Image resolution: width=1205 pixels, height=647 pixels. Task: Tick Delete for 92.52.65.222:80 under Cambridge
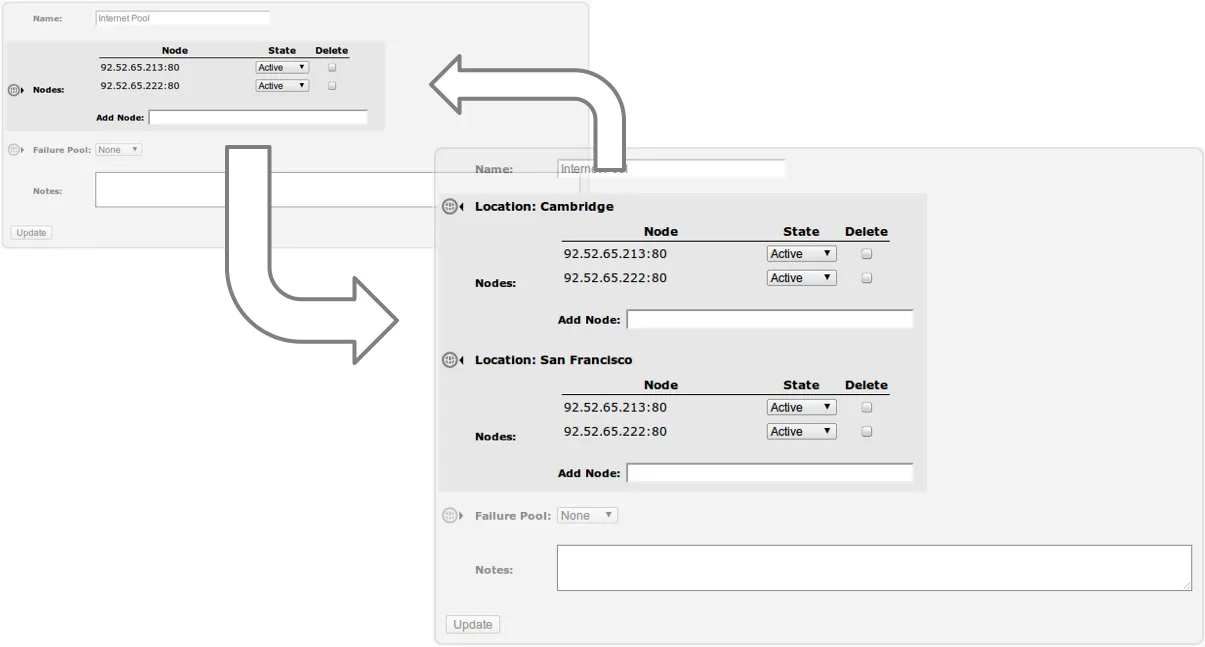(867, 278)
